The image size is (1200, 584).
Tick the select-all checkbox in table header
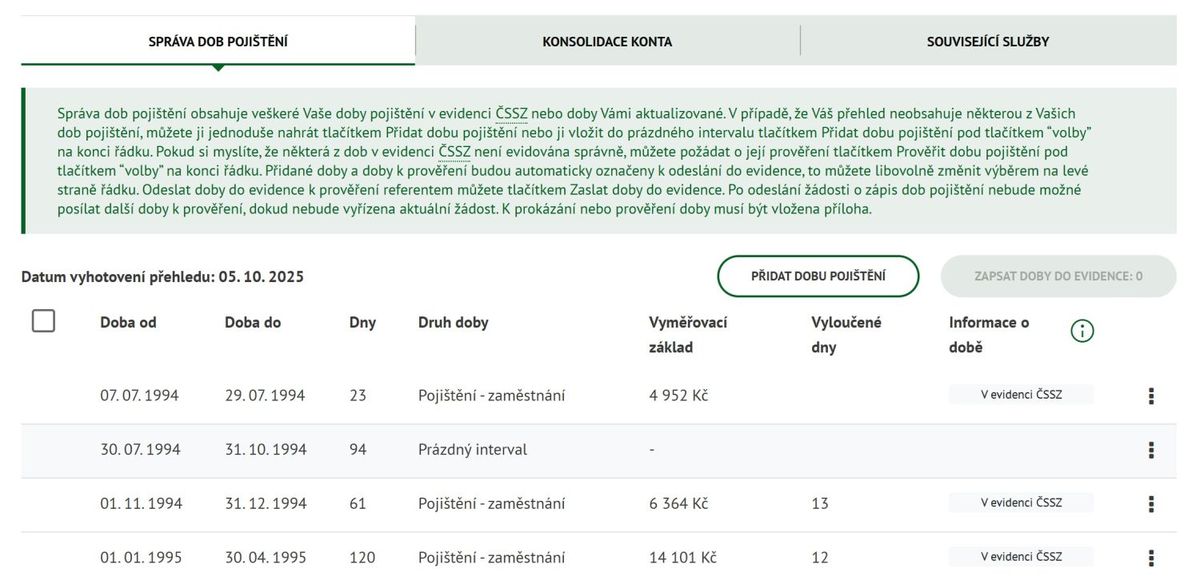(x=43, y=321)
